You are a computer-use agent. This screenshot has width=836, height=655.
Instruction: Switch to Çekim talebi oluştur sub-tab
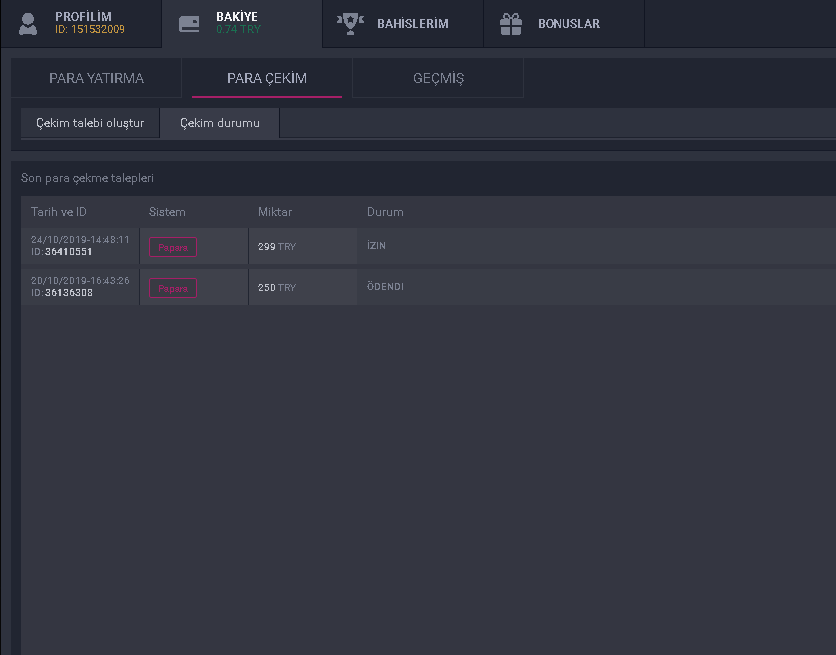pyautogui.click(x=90, y=123)
